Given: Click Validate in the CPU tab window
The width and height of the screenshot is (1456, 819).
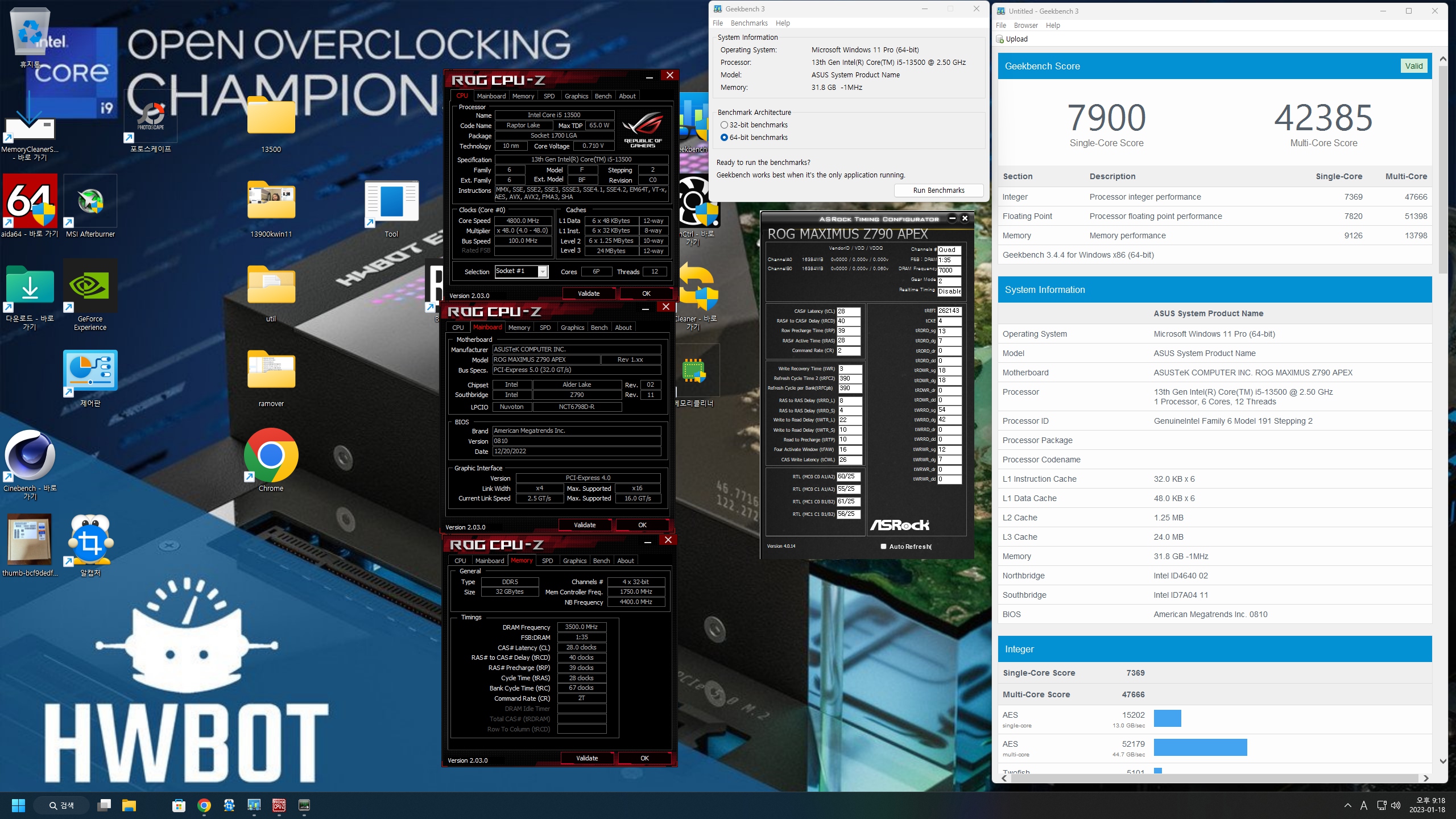Looking at the screenshot, I should pos(589,293).
